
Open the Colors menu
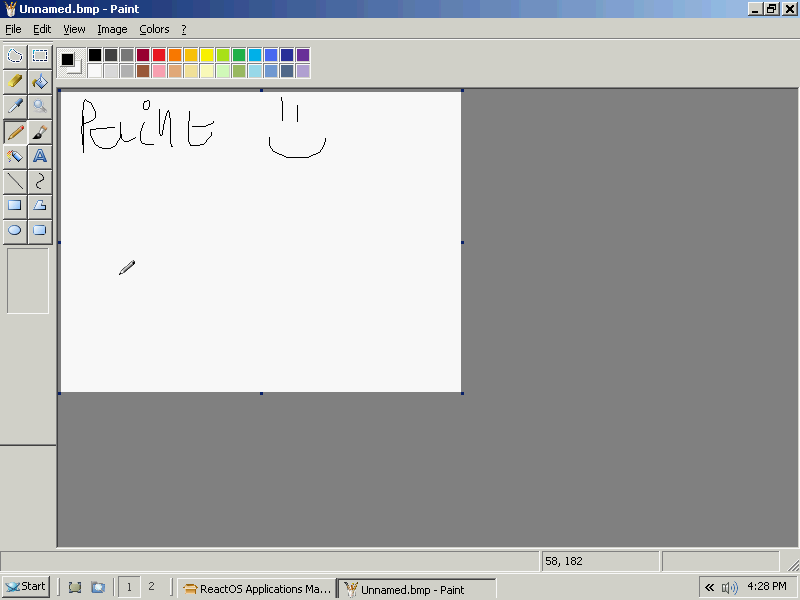click(154, 29)
